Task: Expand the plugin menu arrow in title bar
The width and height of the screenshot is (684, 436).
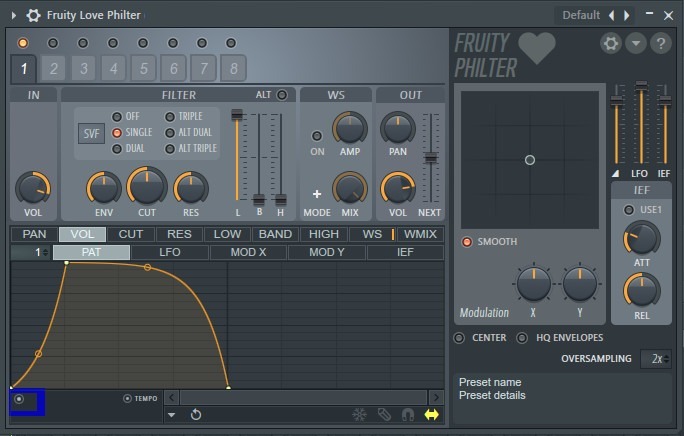Action: click(14, 16)
